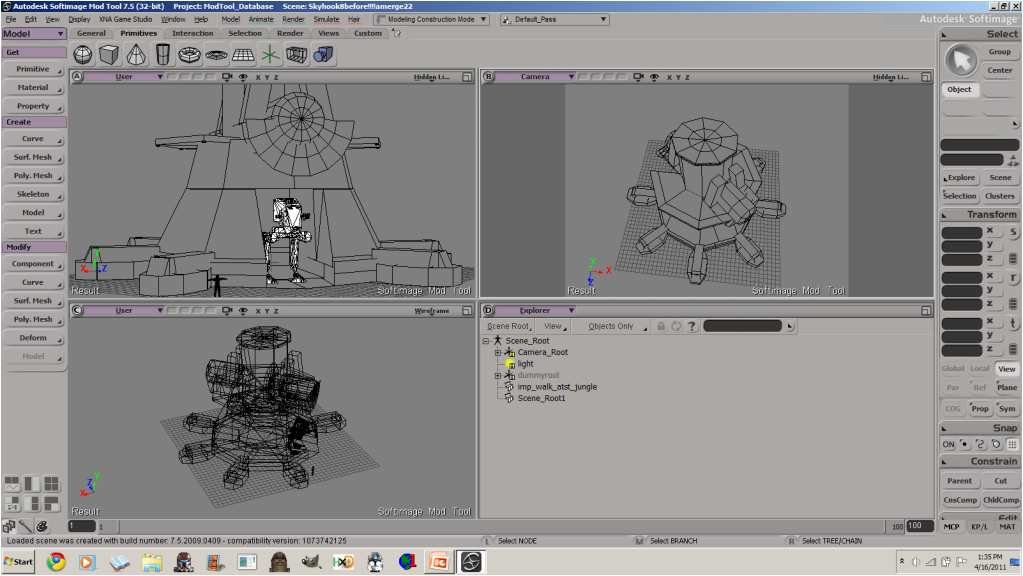Click the Deform button
The height and width of the screenshot is (576, 1023).
(33, 338)
